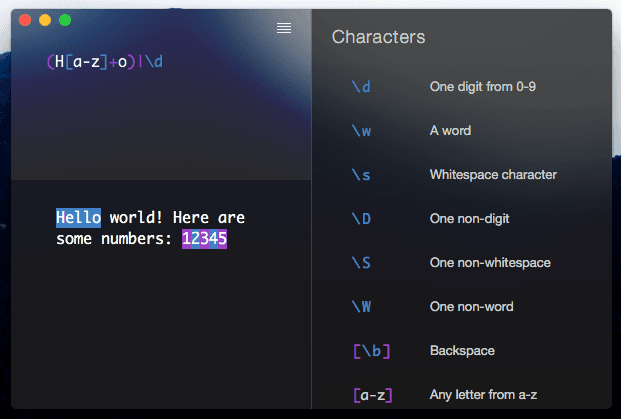Click the green zoom window button
The image size is (621, 419).
pos(65,20)
